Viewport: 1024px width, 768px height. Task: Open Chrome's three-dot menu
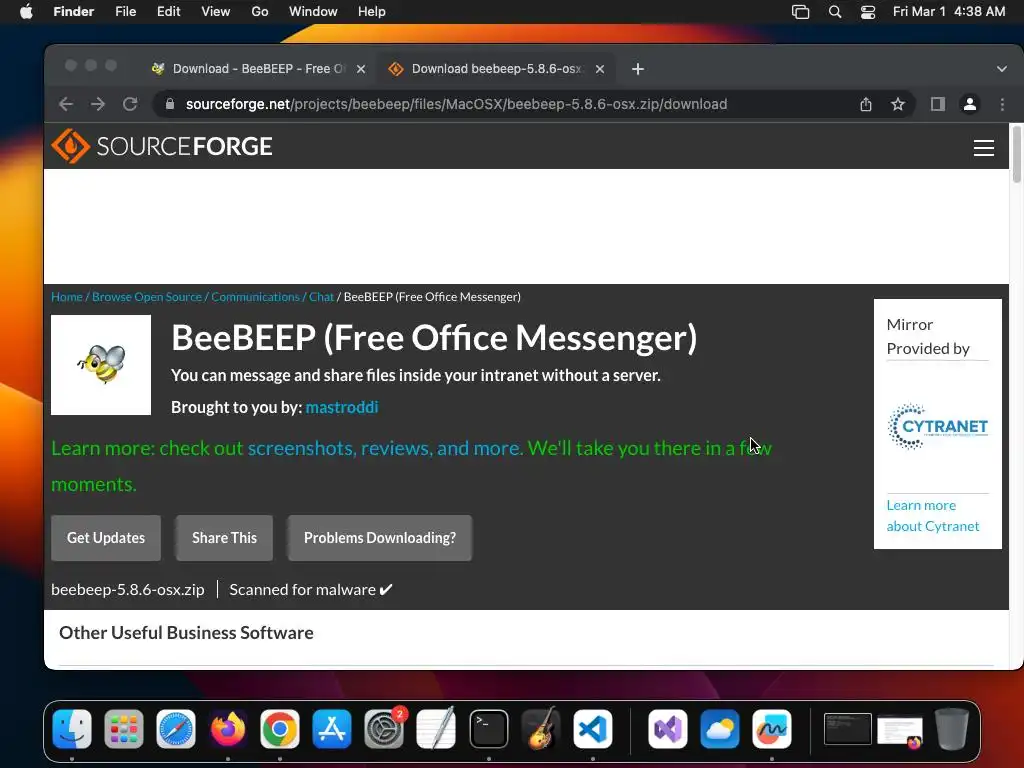[1002, 104]
